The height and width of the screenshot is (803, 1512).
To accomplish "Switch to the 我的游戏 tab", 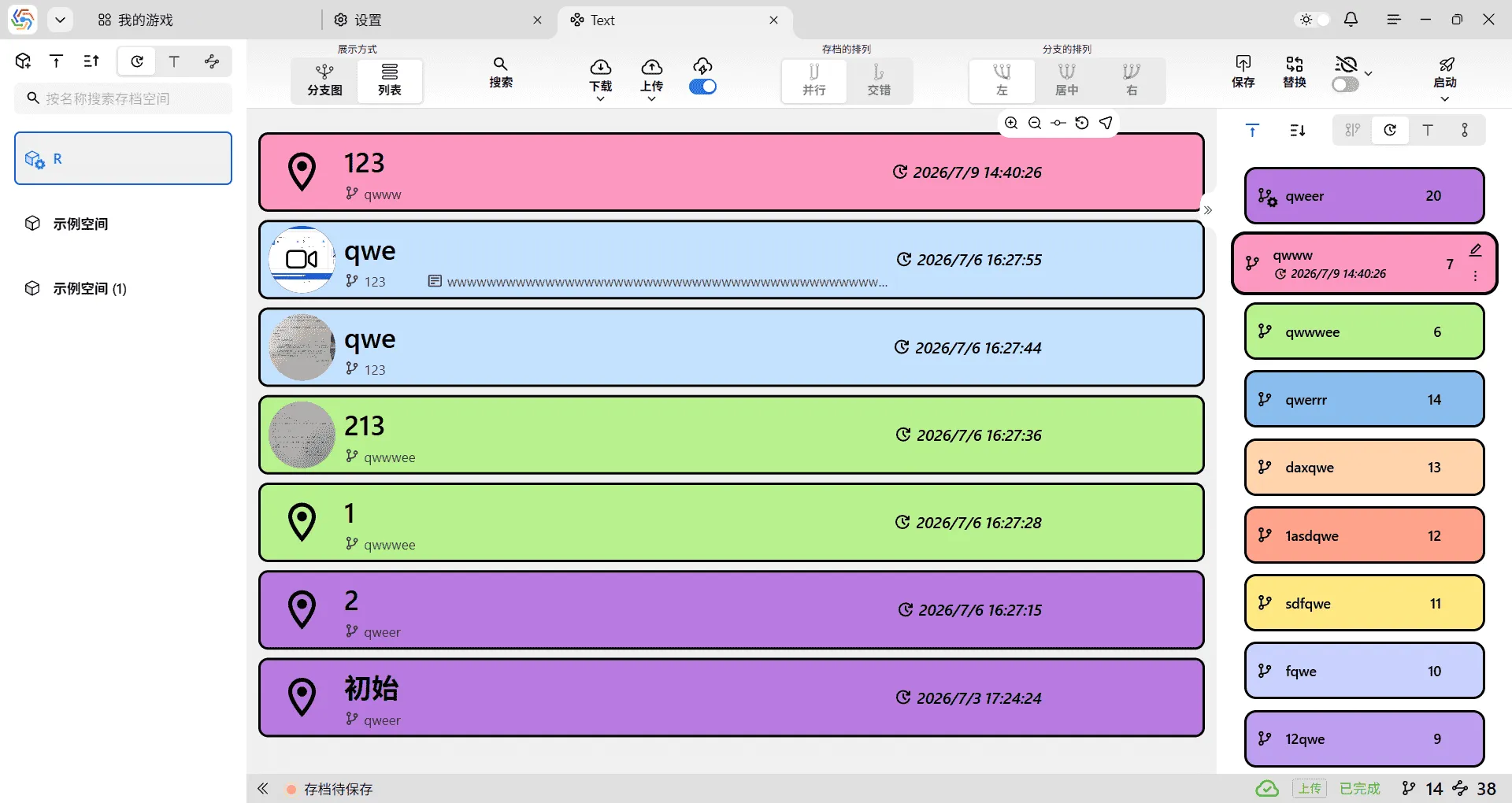I will (x=135, y=20).
